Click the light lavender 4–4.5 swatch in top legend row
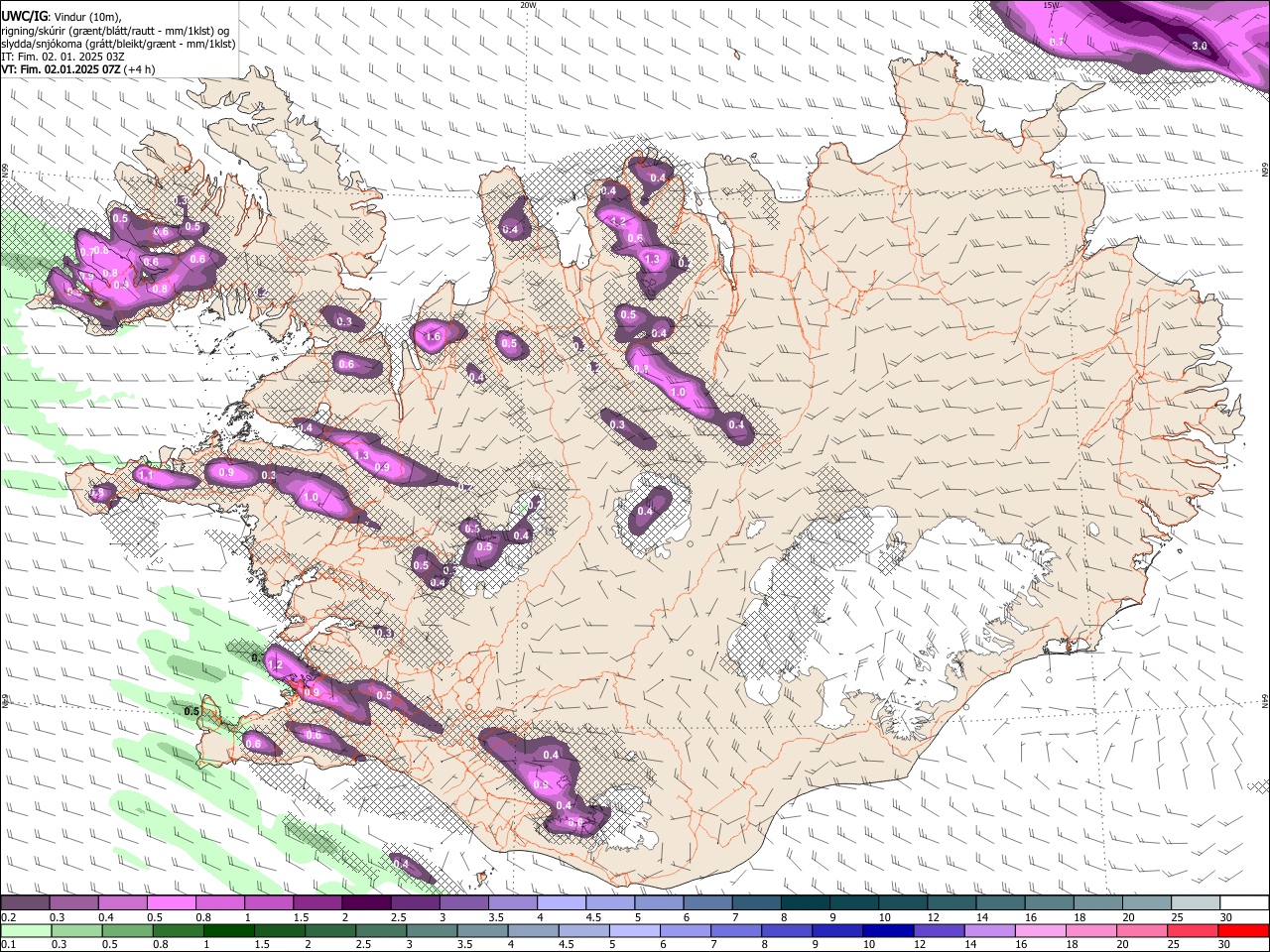The height and width of the screenshot is (952, 1270). [x=562, y=903]
